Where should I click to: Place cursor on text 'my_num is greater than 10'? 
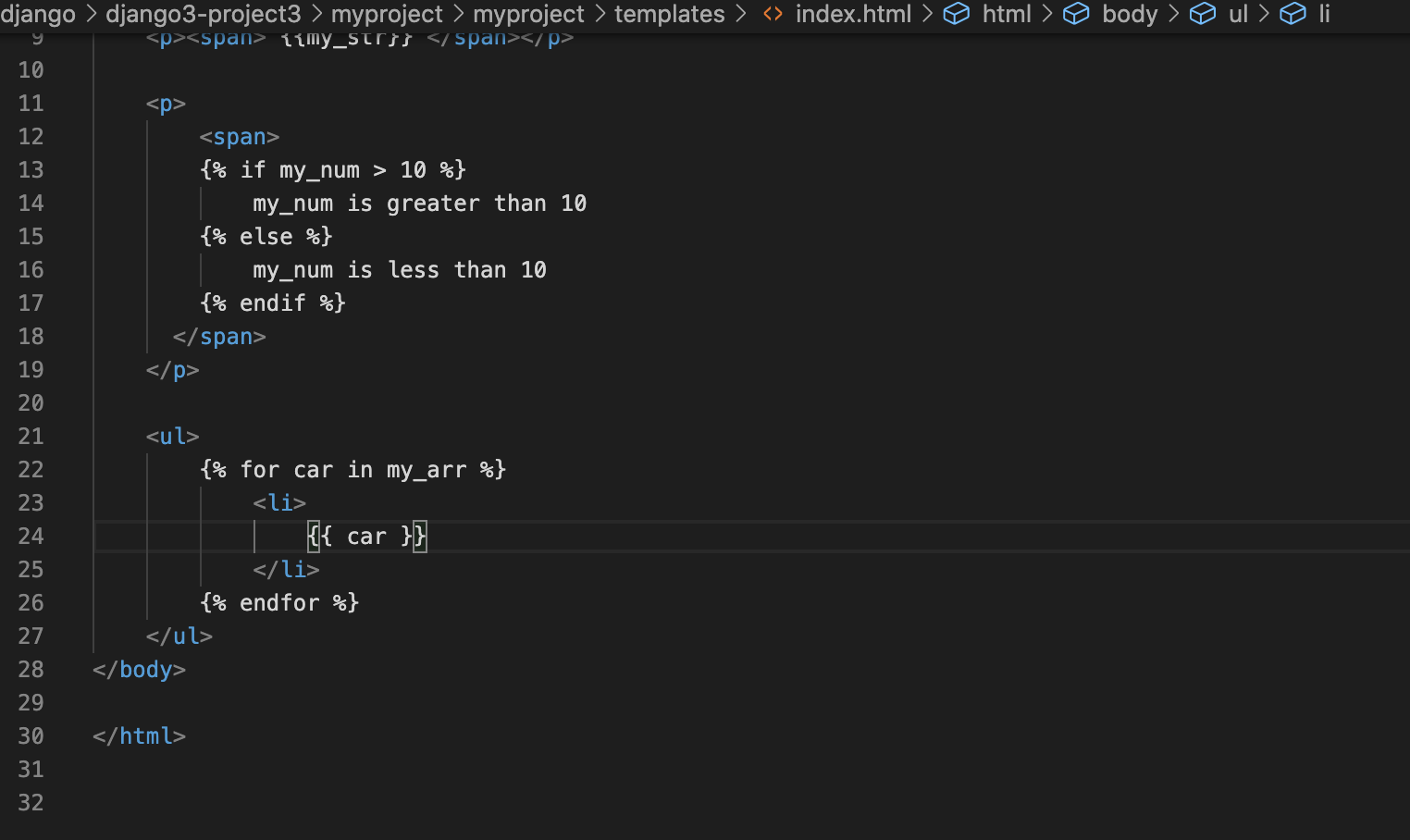(420, 203)
